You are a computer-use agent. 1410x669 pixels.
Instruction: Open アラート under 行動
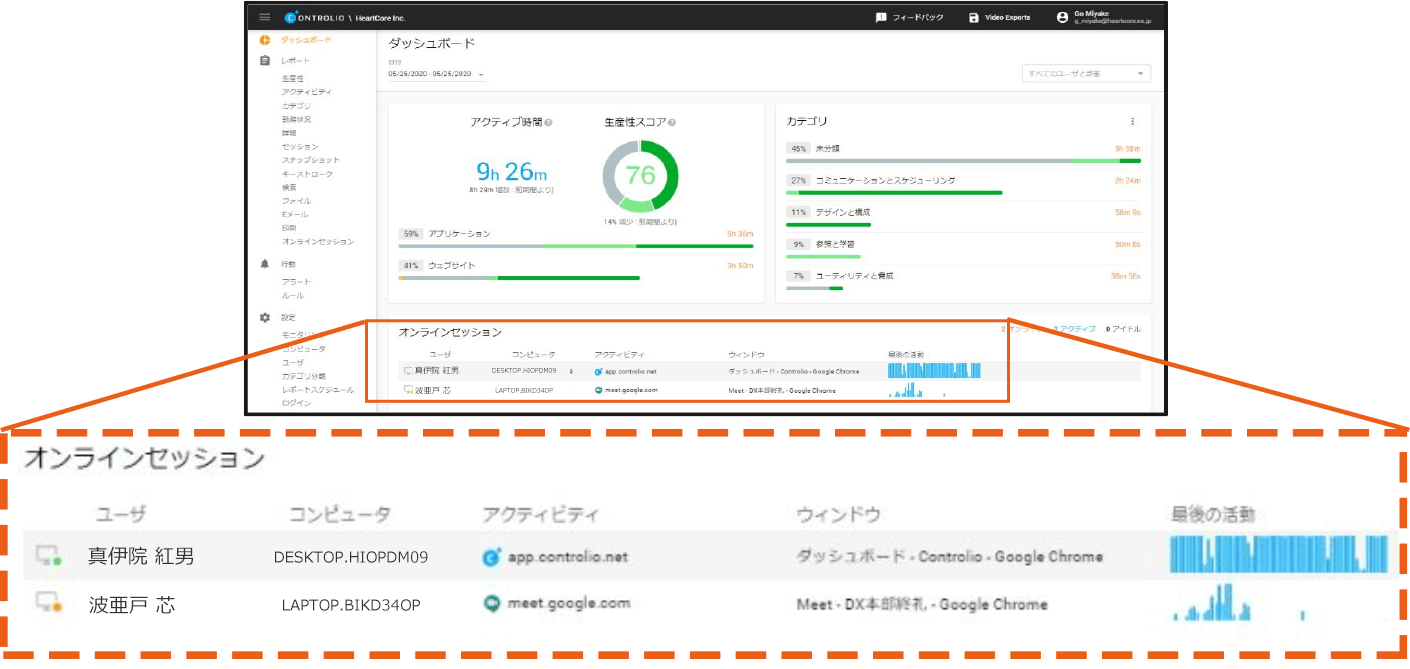[x=297, y=282]
